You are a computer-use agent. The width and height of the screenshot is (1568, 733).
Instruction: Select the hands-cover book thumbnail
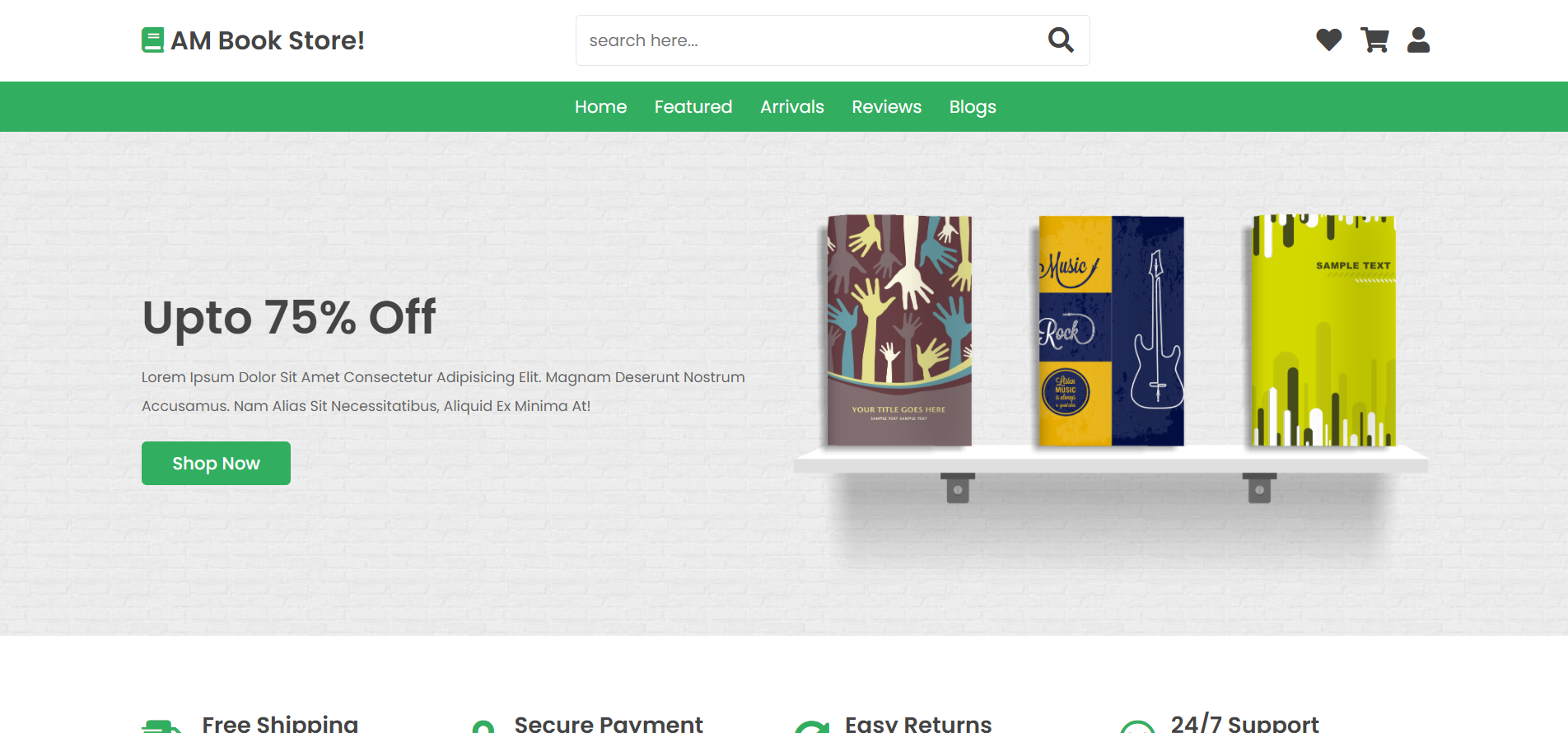(x=899, y=330)
